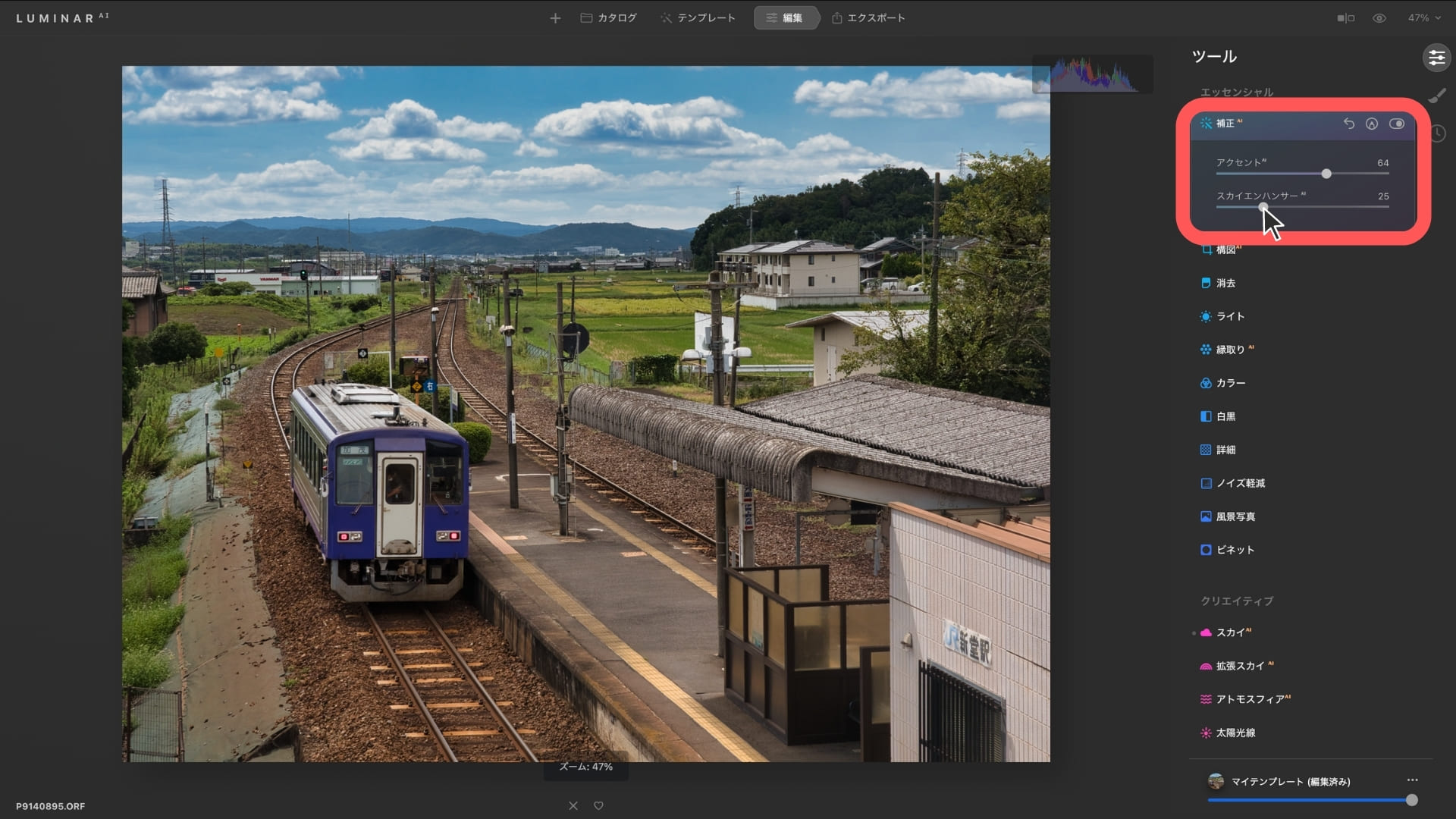
Task: Click the histogram thumbnail
Action: tap(1093, 74)
